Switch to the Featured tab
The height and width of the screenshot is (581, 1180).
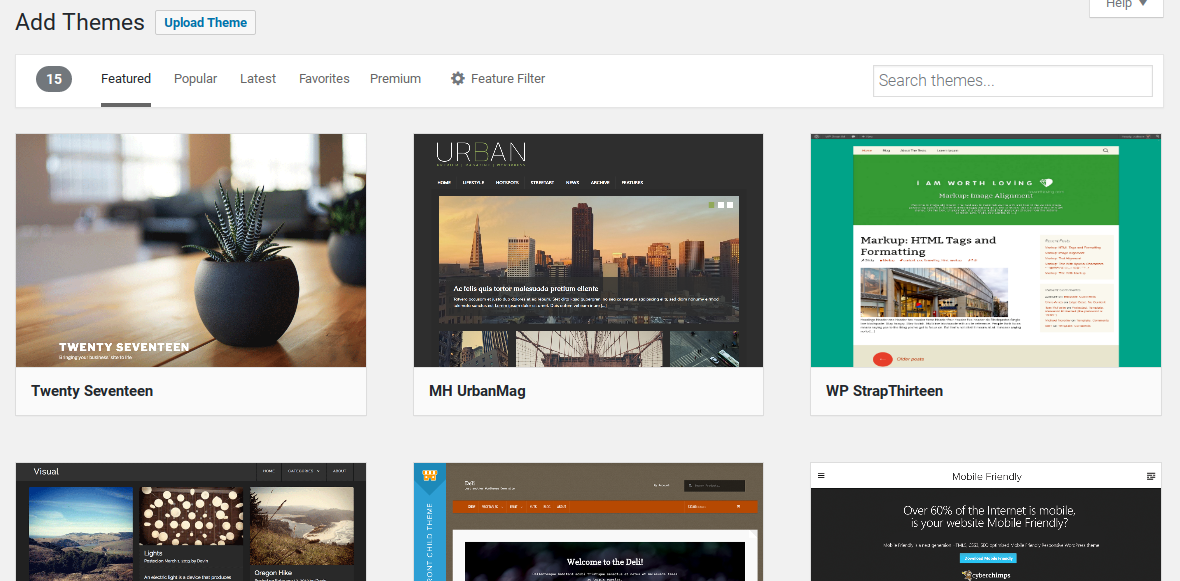click(x=126, y=79)
